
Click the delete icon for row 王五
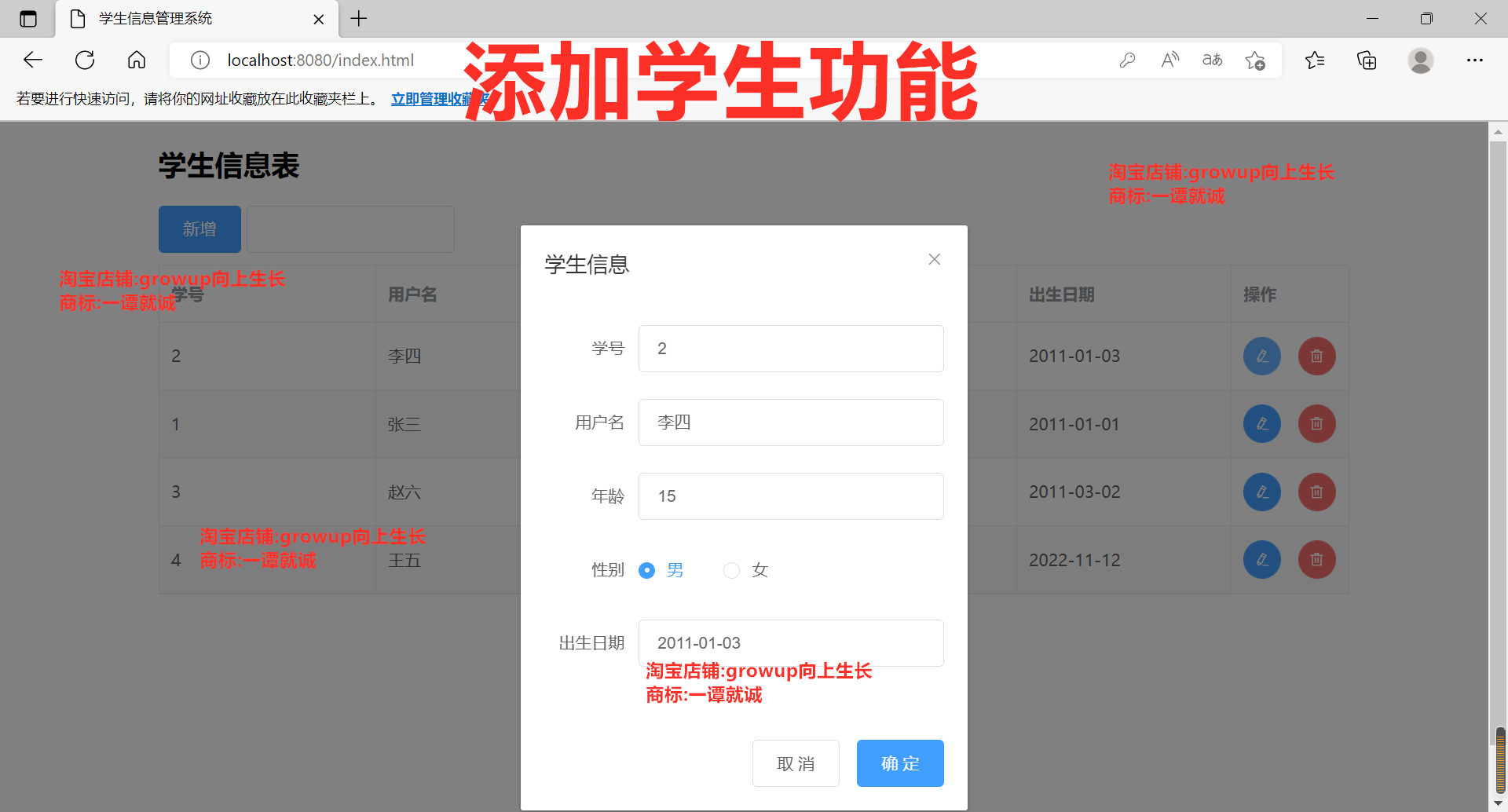1317,560
